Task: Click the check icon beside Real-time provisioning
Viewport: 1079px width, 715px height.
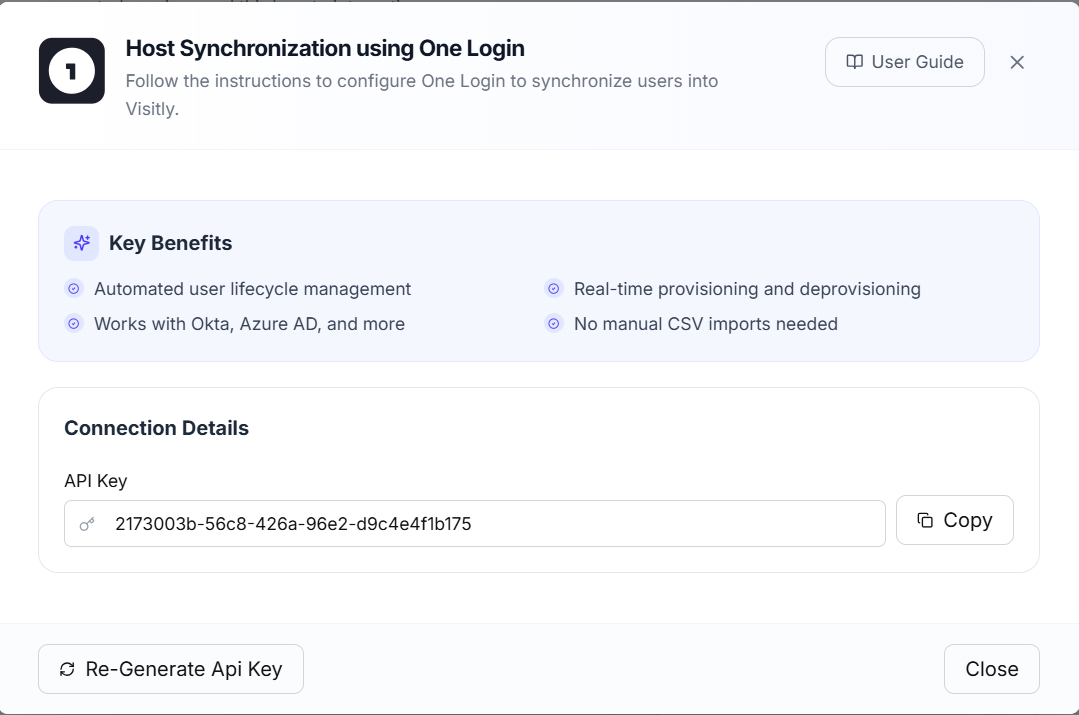Action: click(x=554, y=289)
